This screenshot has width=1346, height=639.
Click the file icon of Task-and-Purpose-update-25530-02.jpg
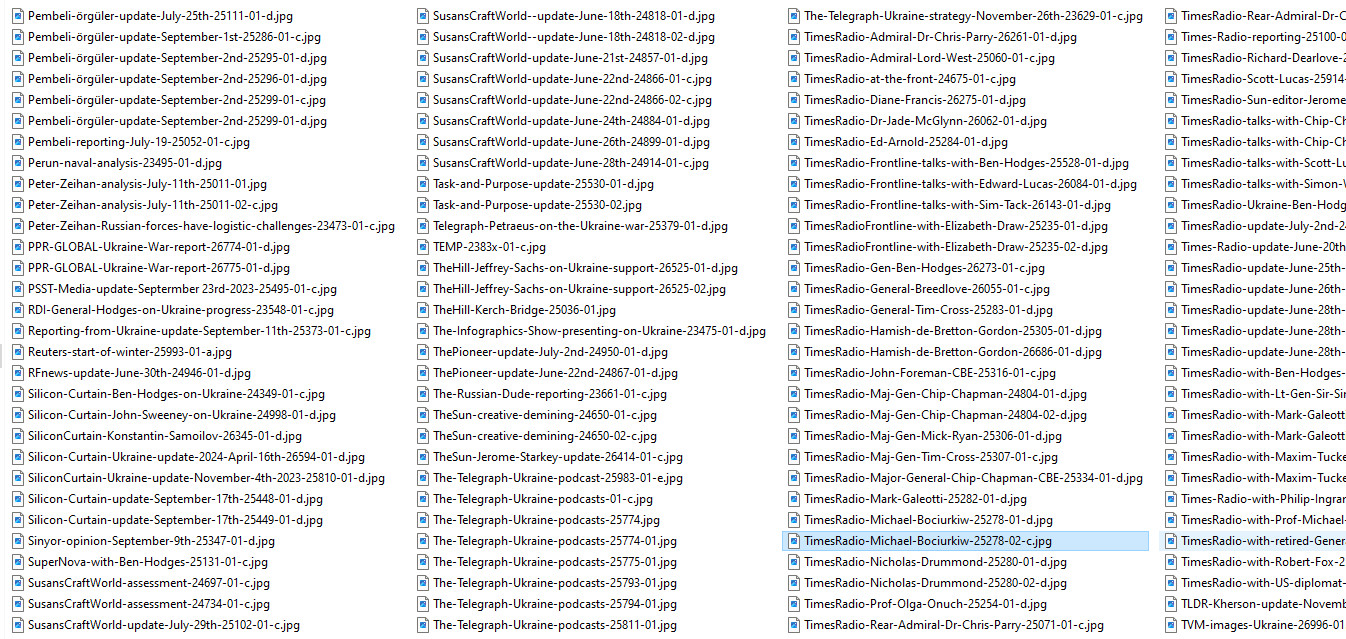[x=423, y=205]
